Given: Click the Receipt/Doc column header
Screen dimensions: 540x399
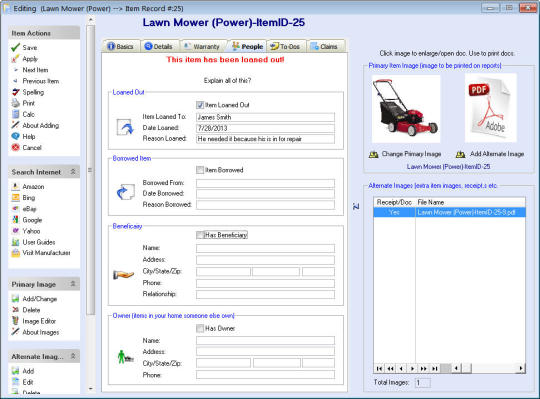Looking at the screenshot, I should pyautogui.click(x=394, y=202).
